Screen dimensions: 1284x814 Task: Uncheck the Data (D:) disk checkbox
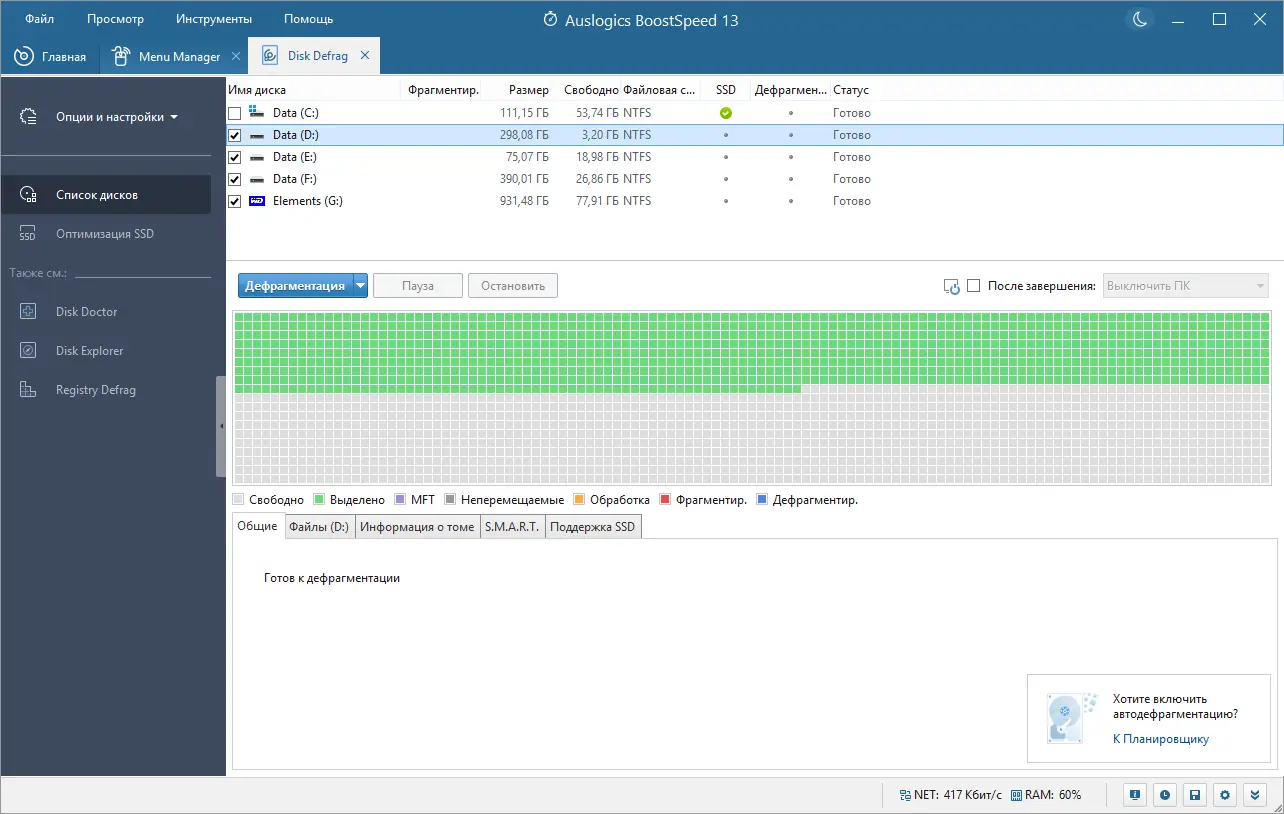[235, 135]
